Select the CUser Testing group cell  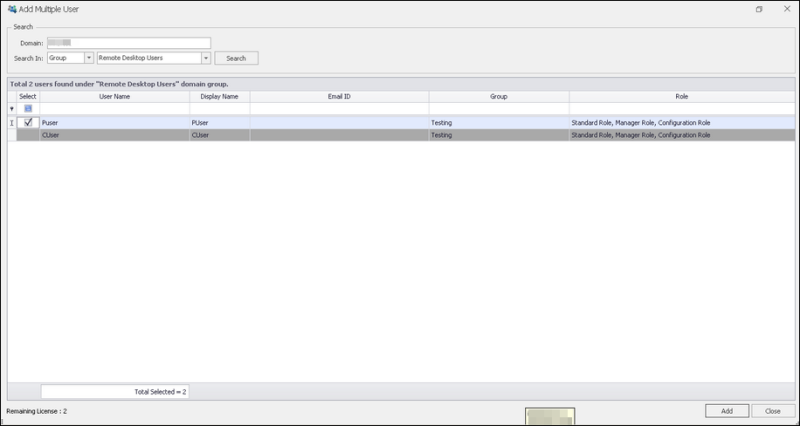(x=498, y=134)
